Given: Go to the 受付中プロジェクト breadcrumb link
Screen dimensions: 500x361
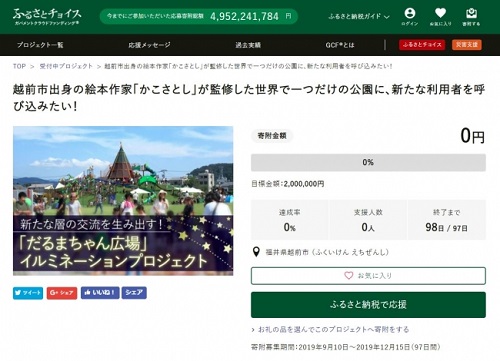Looking at the screenshot, I should (x=66, y=66).
